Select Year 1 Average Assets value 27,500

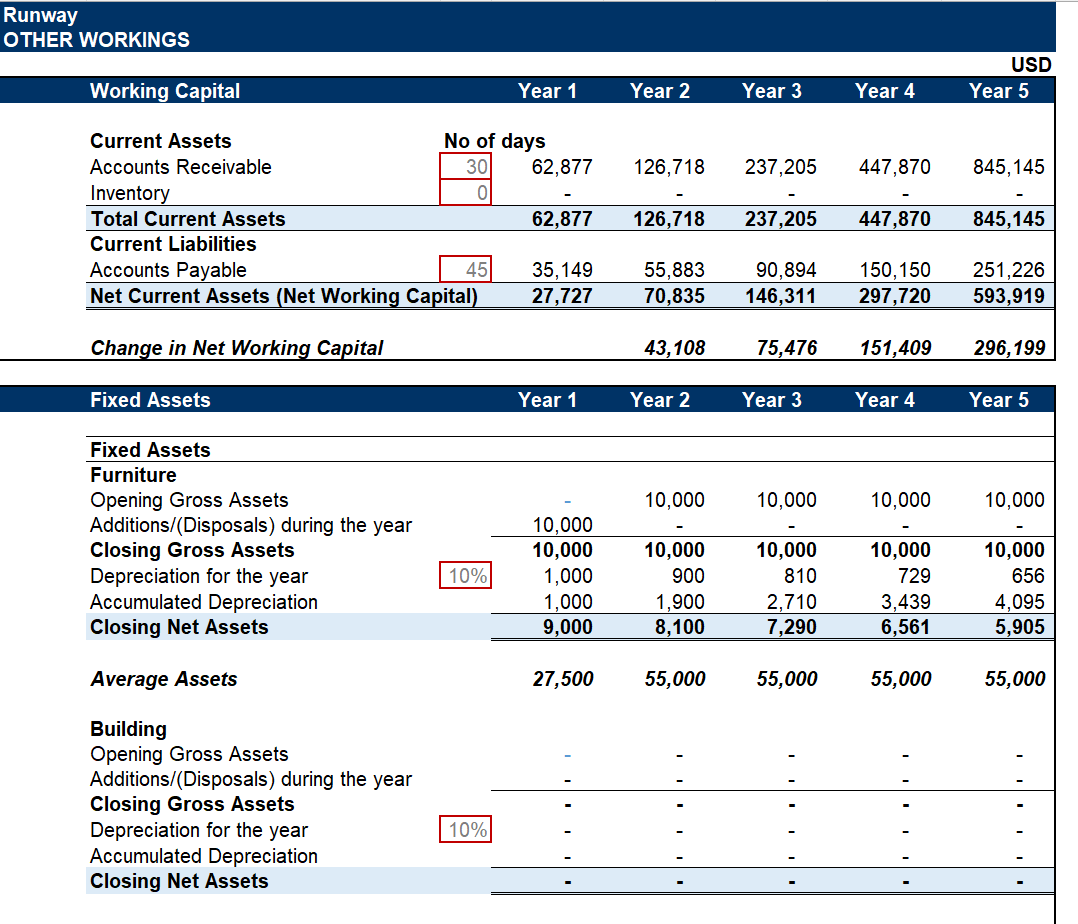[562, 679]
